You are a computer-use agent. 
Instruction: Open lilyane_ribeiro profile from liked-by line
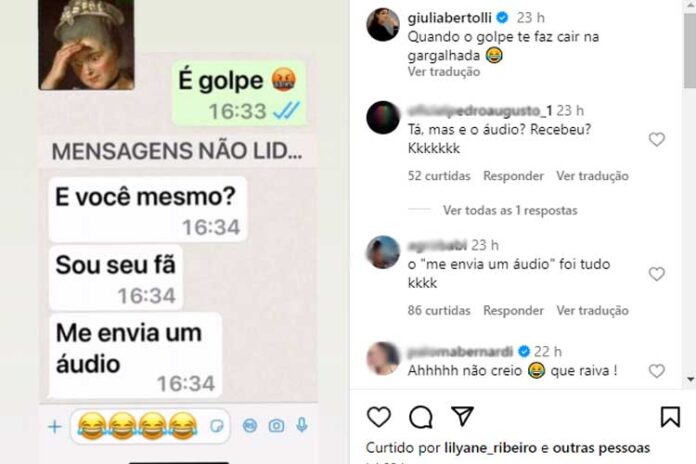pyautogui.click(x=490, y=448)
